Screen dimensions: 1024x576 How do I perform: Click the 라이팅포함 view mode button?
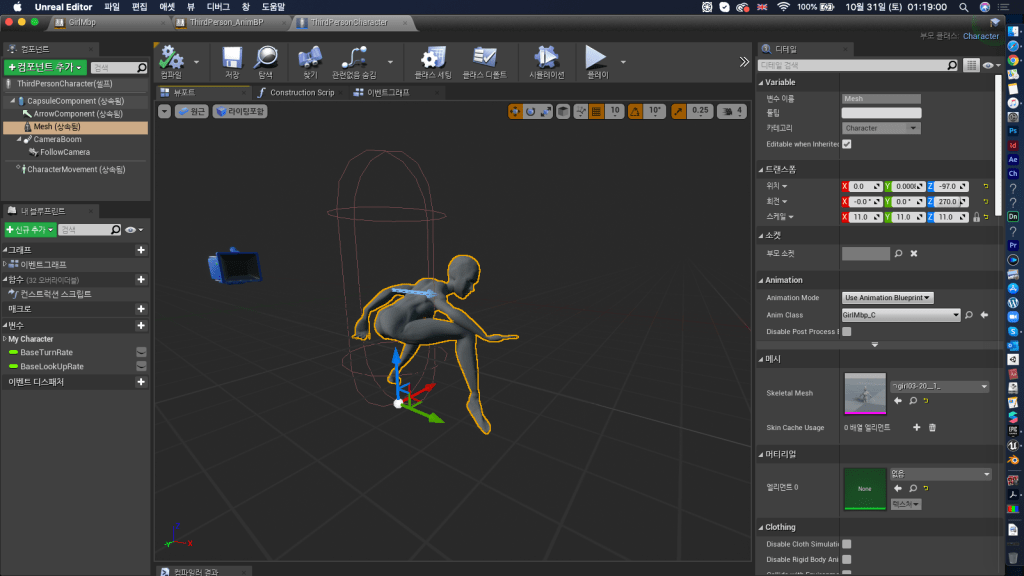[240, 111]
